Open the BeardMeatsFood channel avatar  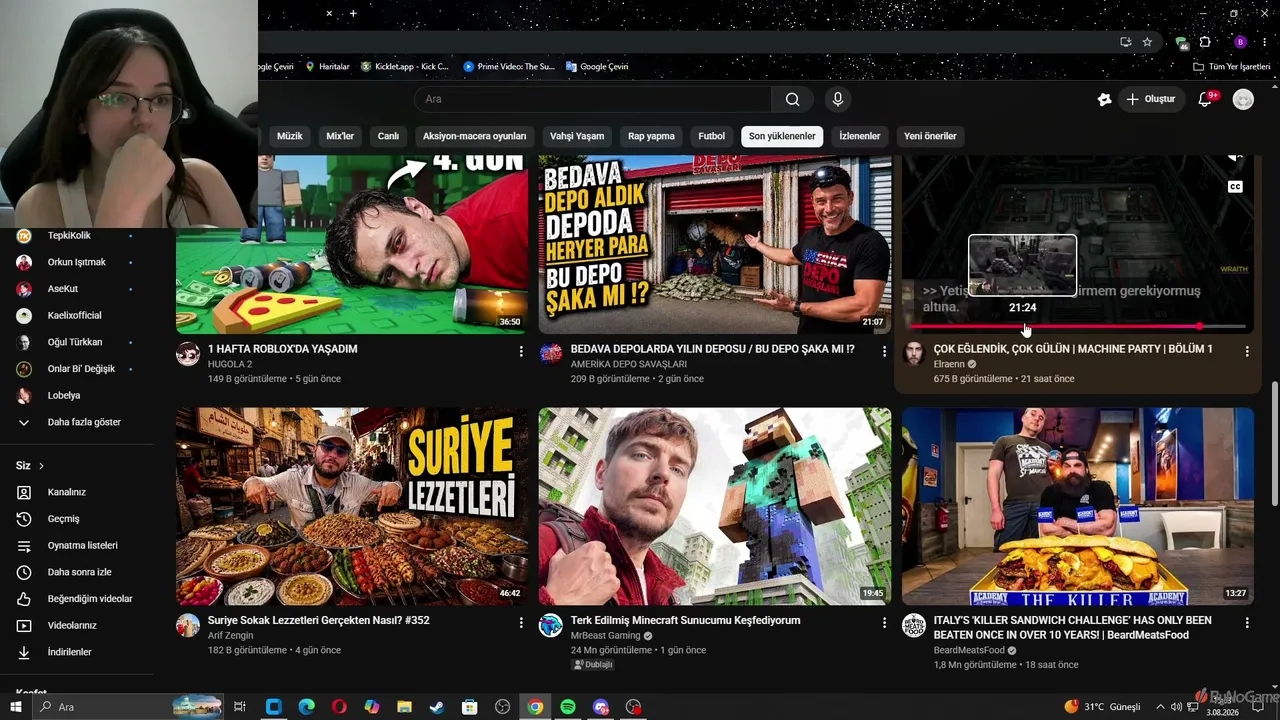pyautogui.click(x=914, y=625)
